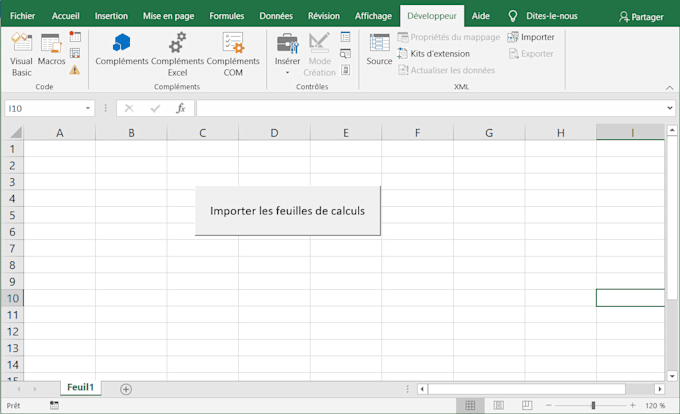This screenshot has width=680, height=414.
Task: Click Run Dialog icon in Contrôles
Action: (x=346, y=69)
